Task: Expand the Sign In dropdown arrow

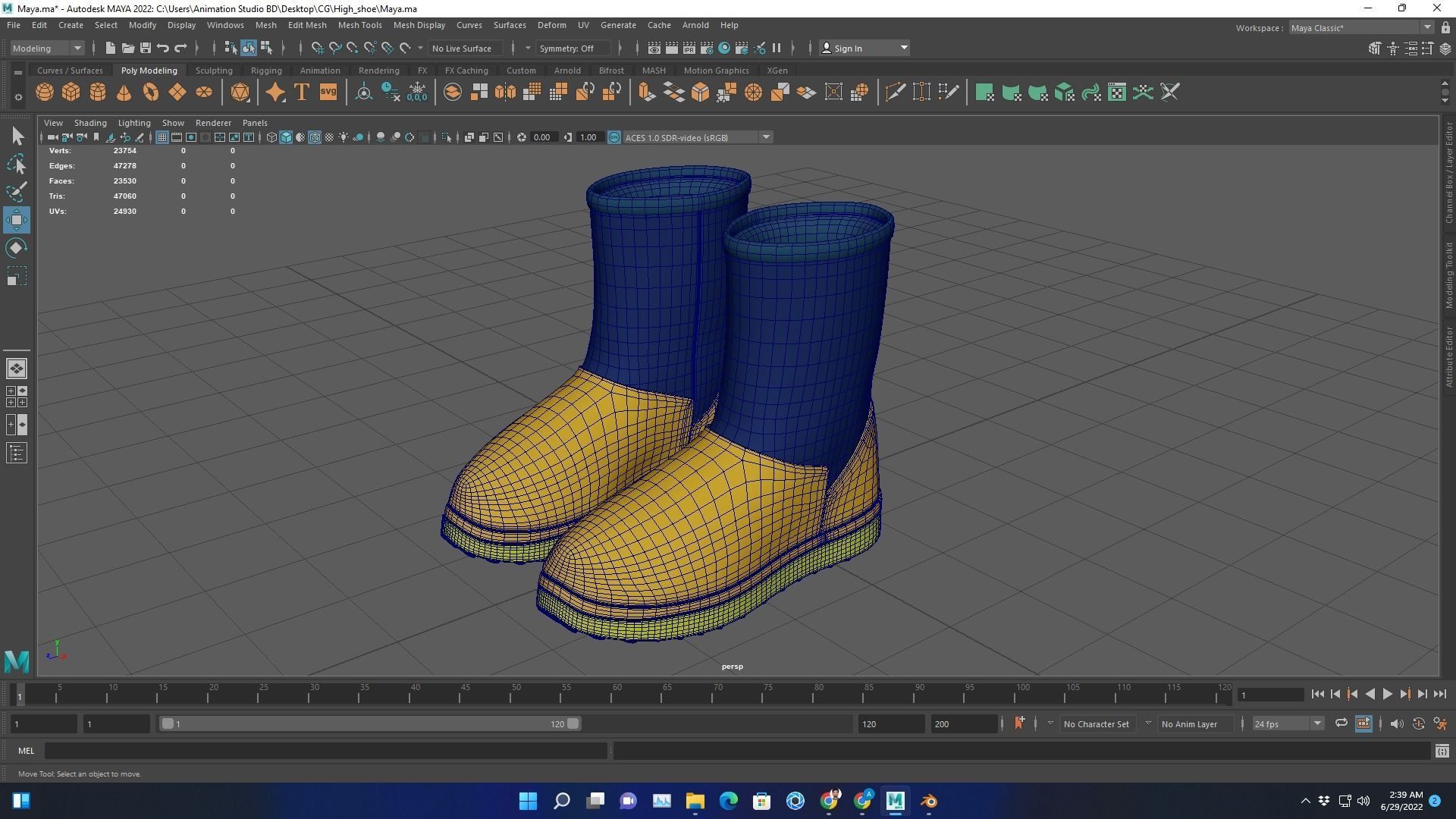Action: [x=904, y=48]
